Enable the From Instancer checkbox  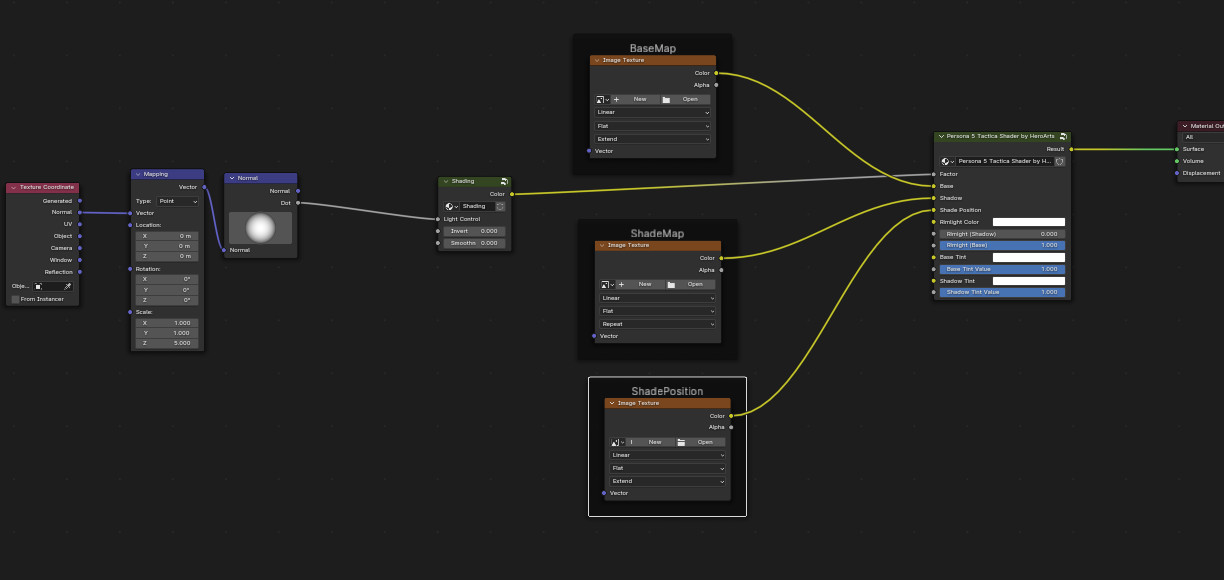click(15, 299)
